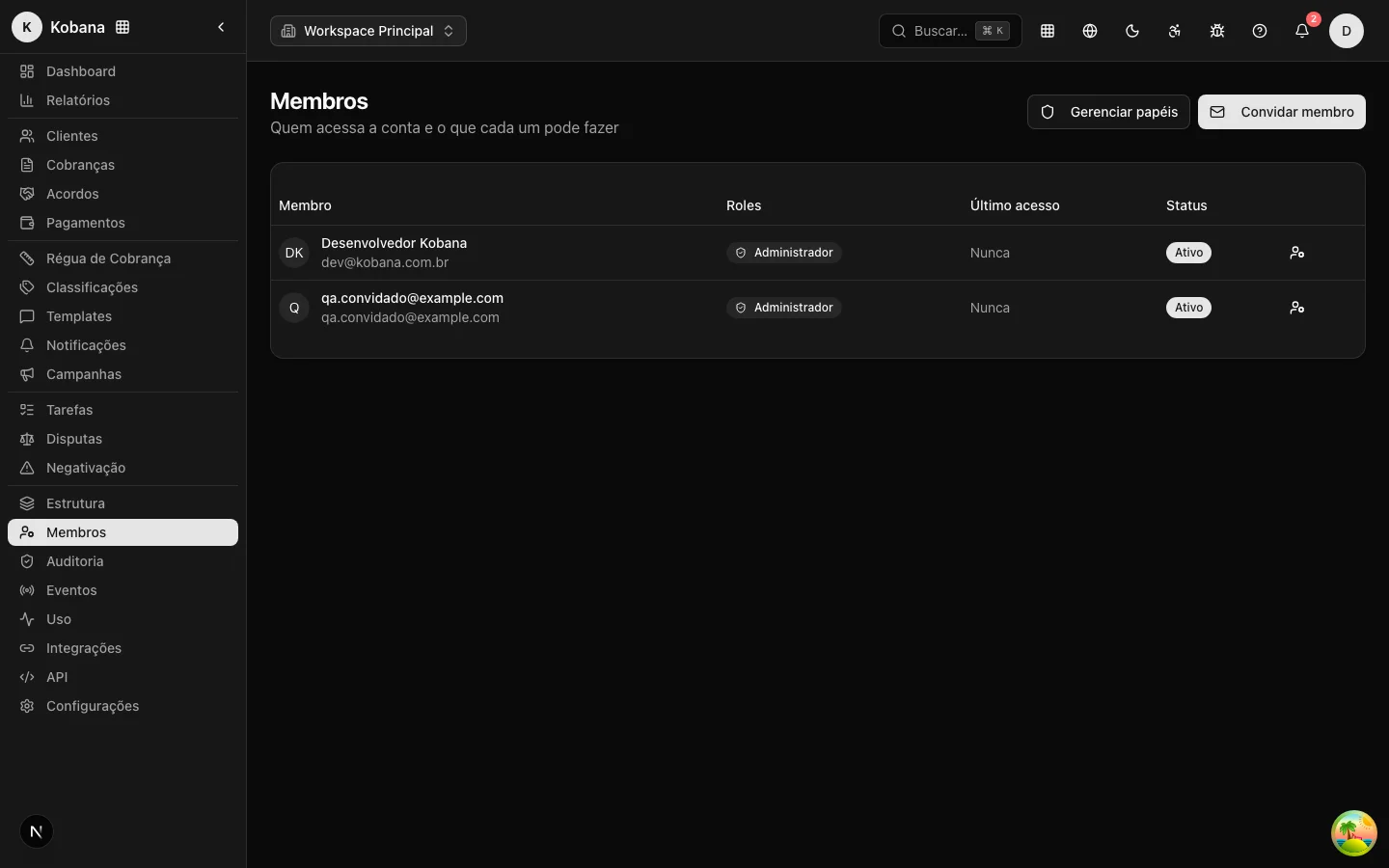Viewport: 1389px width, 868px height.
Task: Click the Membro column header
Action: pyautogui.click(x=305, y=205)
